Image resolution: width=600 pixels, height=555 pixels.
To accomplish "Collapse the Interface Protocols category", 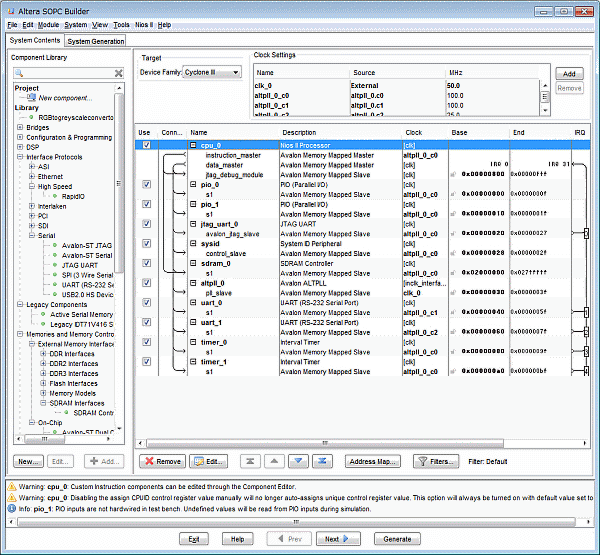I will 20,157.
